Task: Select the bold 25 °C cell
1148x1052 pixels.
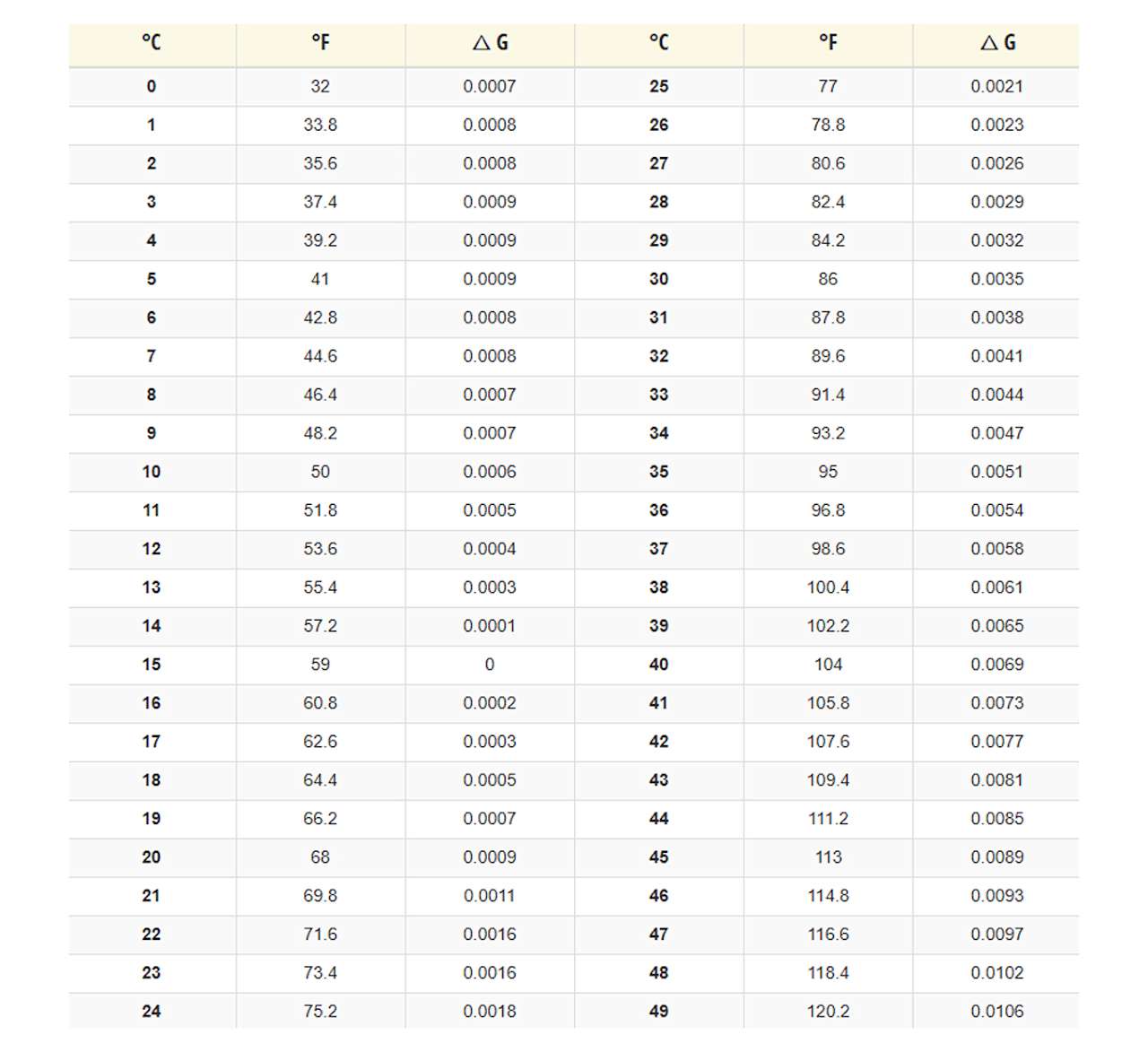Action: click(659, 86)
